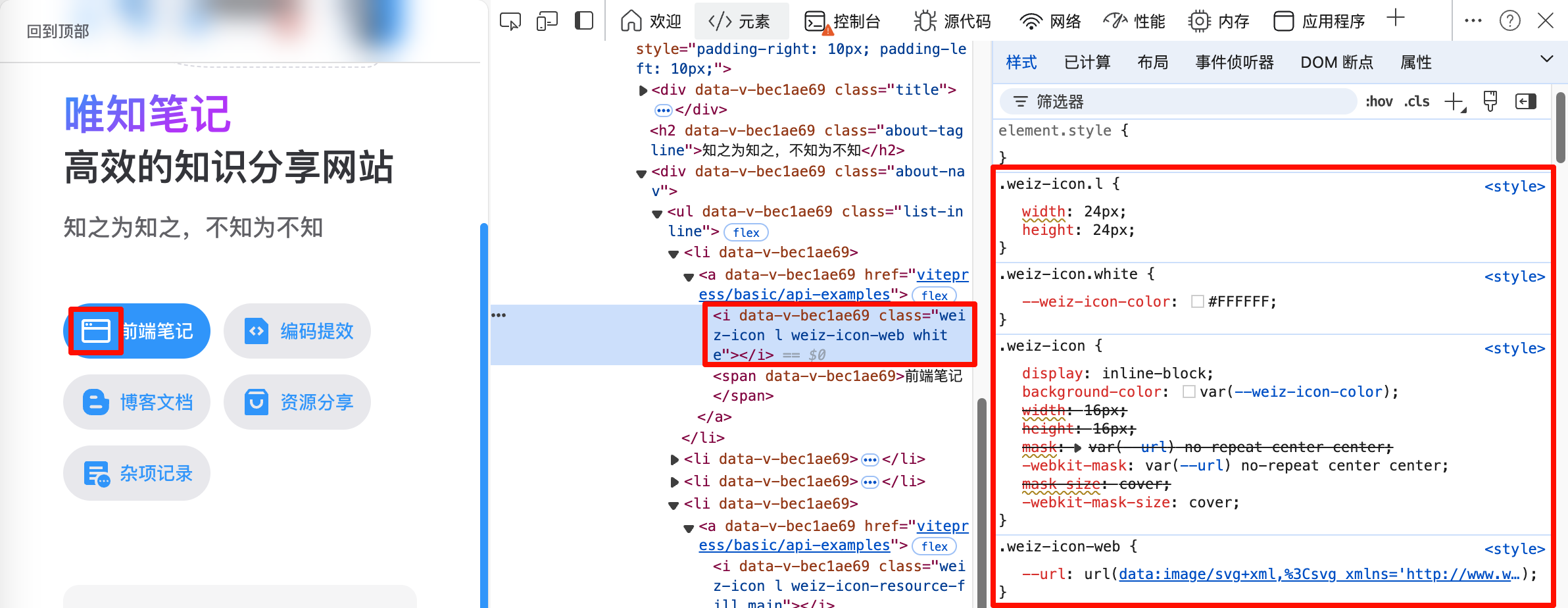Click the 编码提效 code icon
The width and height of the screenshot is (1568, 608).
coord(257,331)
